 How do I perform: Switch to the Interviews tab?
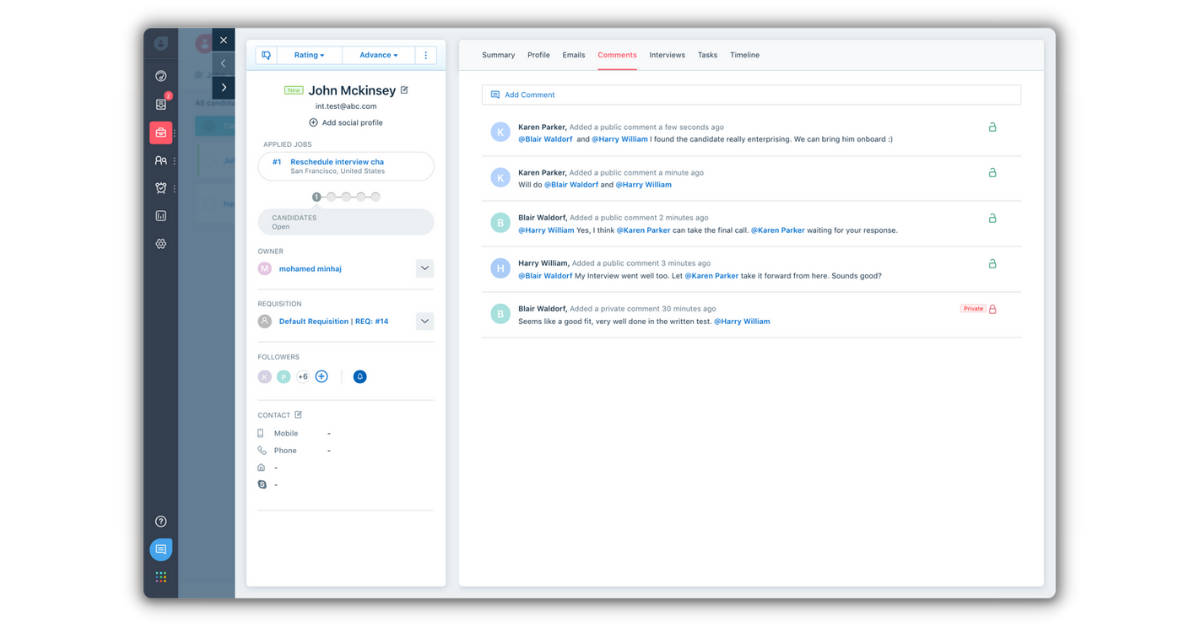(x=667, y=55)
